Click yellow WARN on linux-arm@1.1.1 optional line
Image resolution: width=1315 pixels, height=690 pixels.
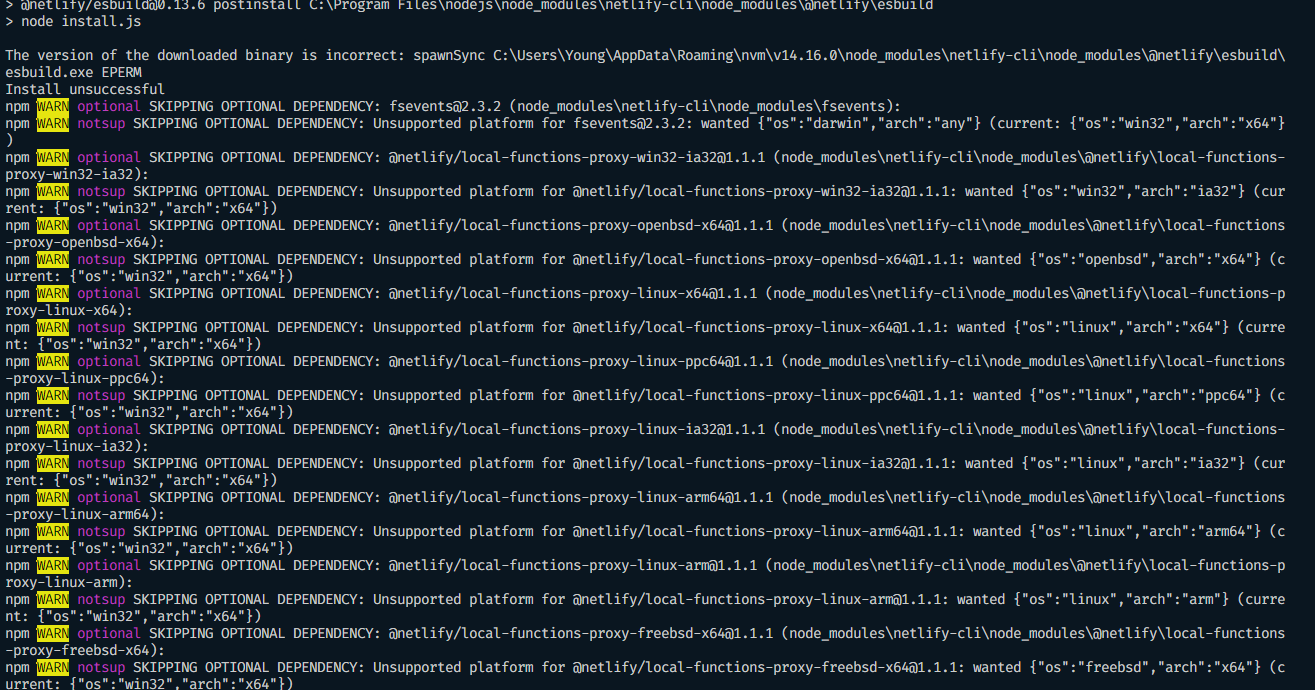[x=53, y=565]
